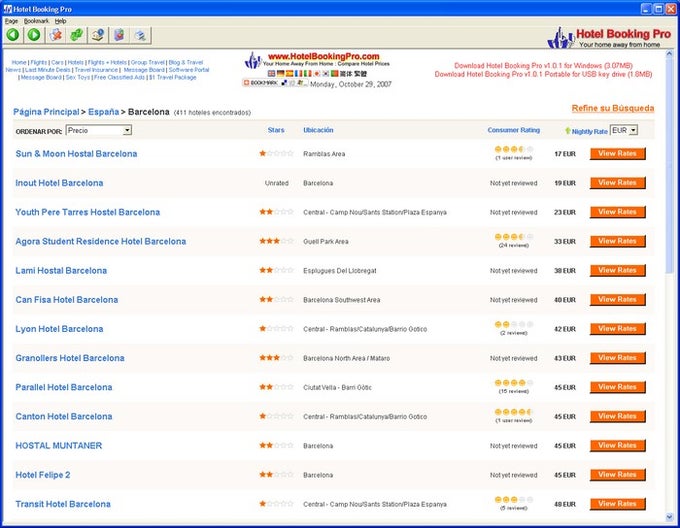
Task: Click the Esplugues Del Llobregat location text
Action: click(340, 271)
